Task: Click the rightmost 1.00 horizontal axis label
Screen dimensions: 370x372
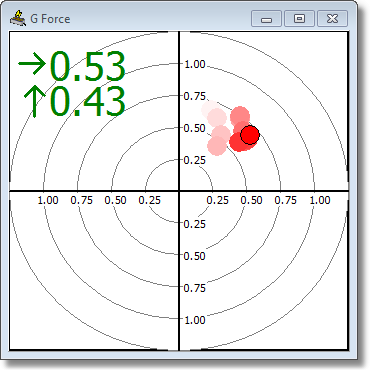Action: pos(320,200)
